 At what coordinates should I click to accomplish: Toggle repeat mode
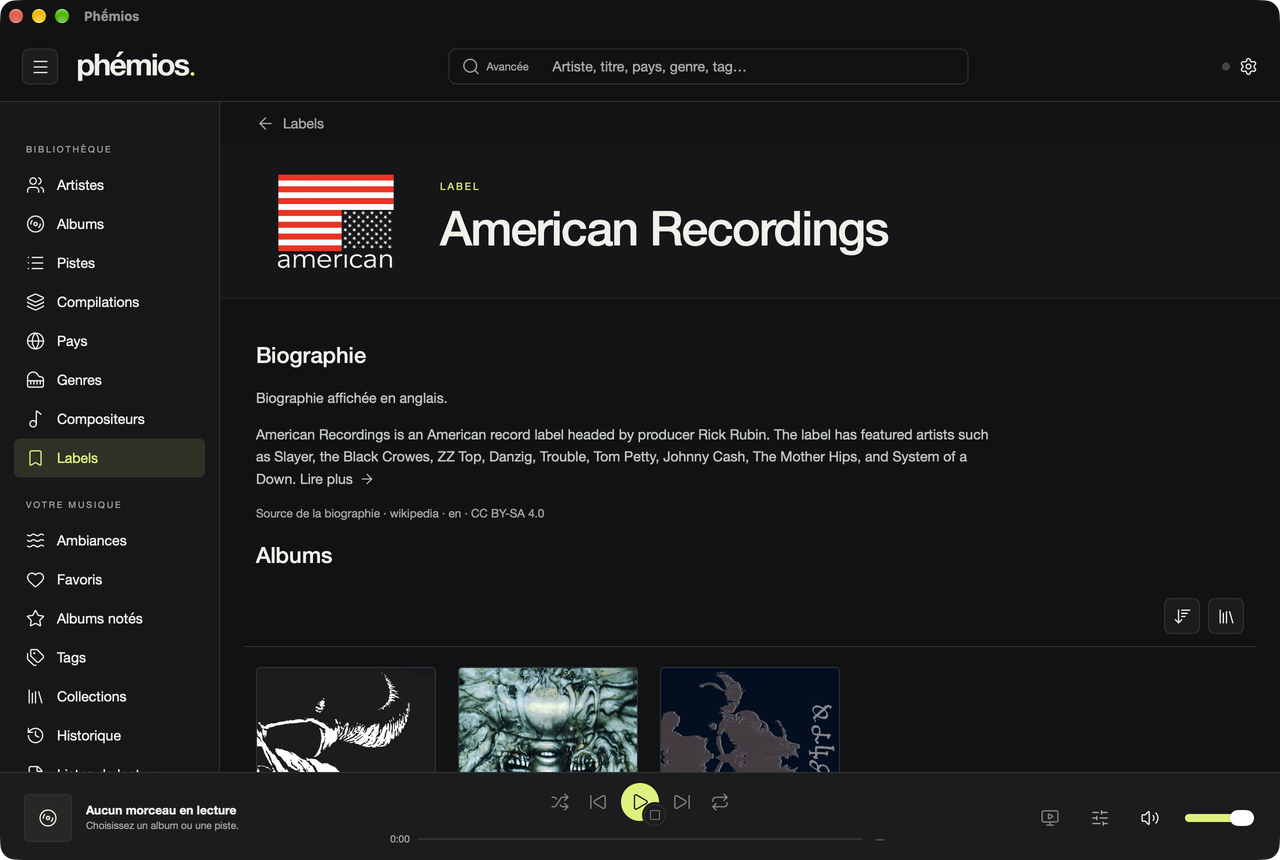720,802
